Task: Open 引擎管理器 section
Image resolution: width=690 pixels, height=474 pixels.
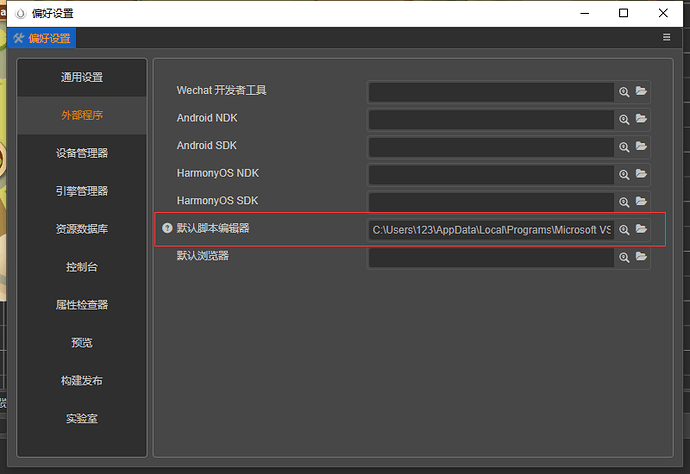Action: (x=82, y=191)
